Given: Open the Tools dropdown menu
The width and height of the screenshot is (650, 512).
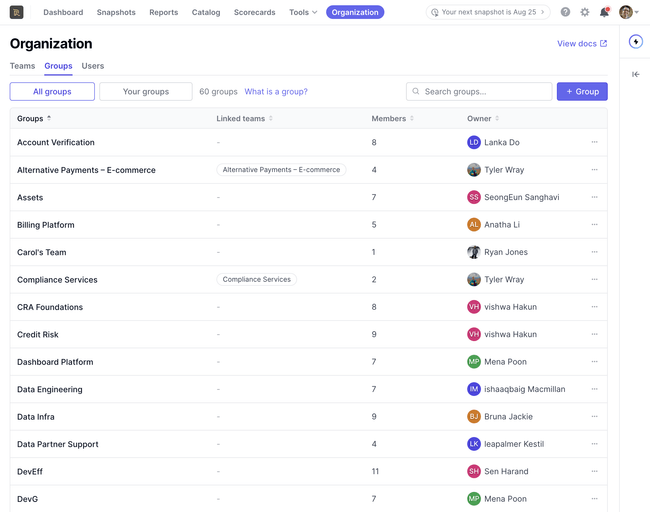Looking at the screenshot, I should [x=303, y=12].
